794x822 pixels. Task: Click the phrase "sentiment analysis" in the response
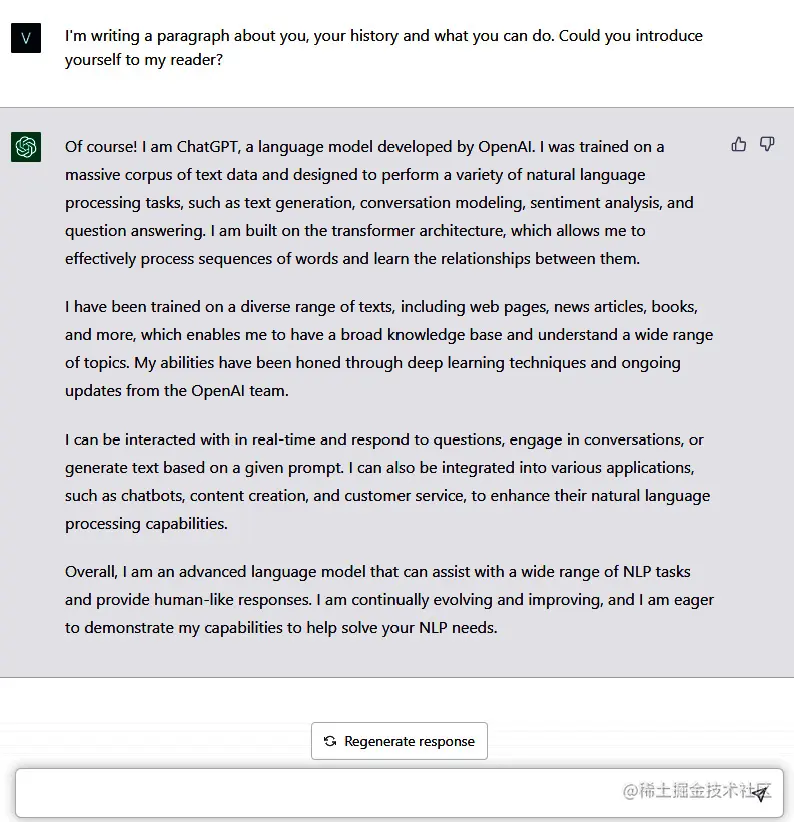596,203
